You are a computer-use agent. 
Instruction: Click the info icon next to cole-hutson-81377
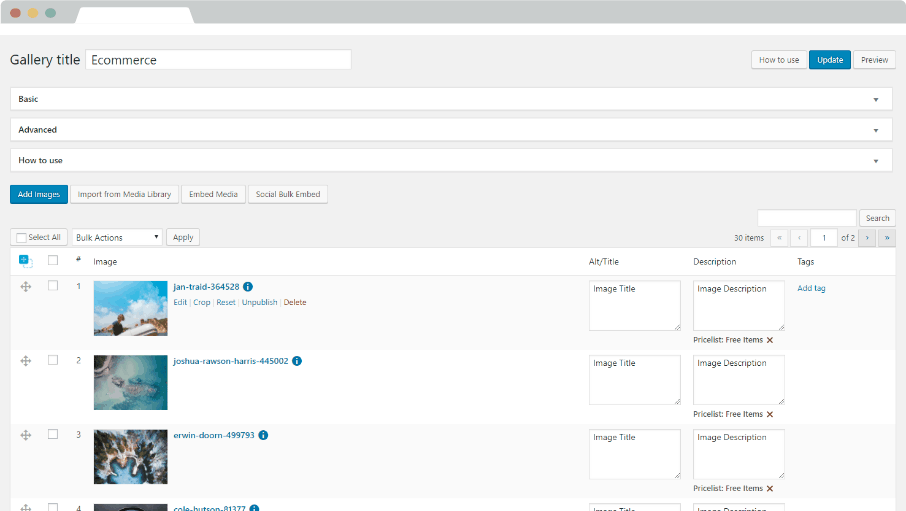click(254, 508)
